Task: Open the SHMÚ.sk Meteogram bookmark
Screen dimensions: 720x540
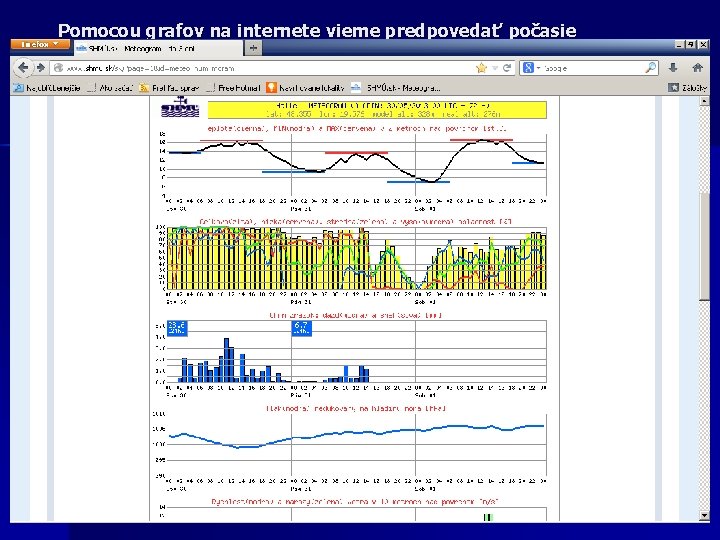Action: pos(396,88)
